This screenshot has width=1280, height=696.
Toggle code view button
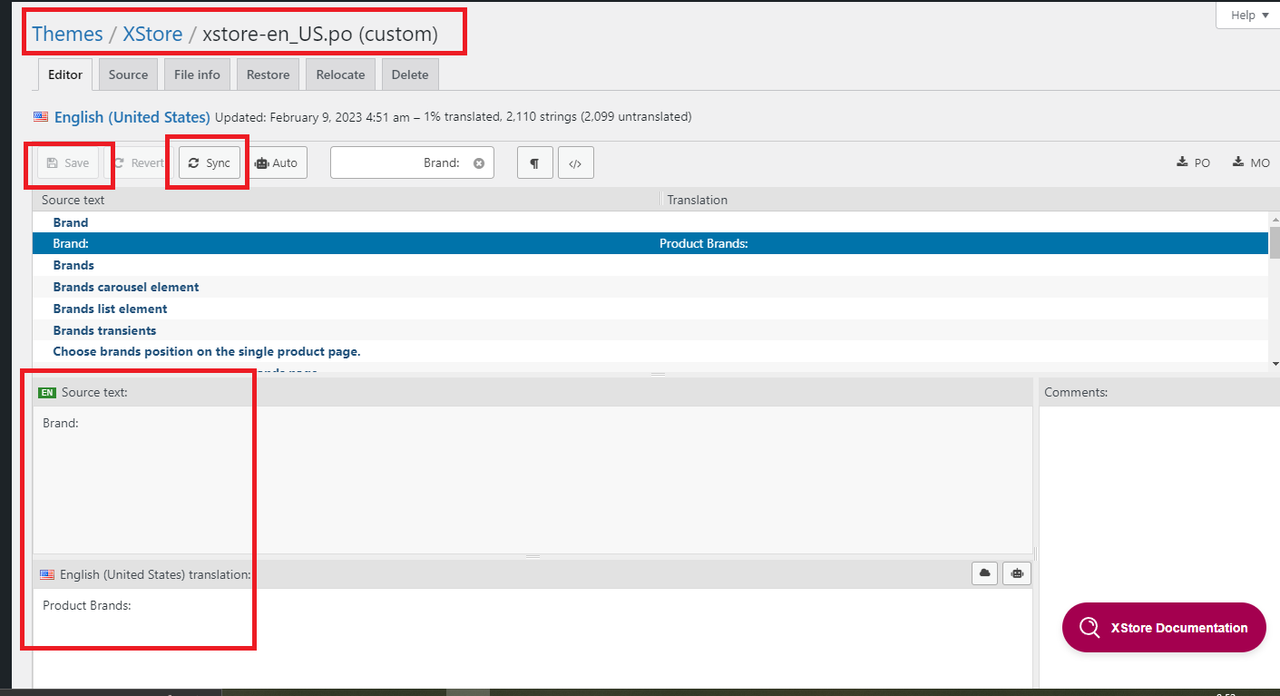pyautogui.click(x=576, y=163)
